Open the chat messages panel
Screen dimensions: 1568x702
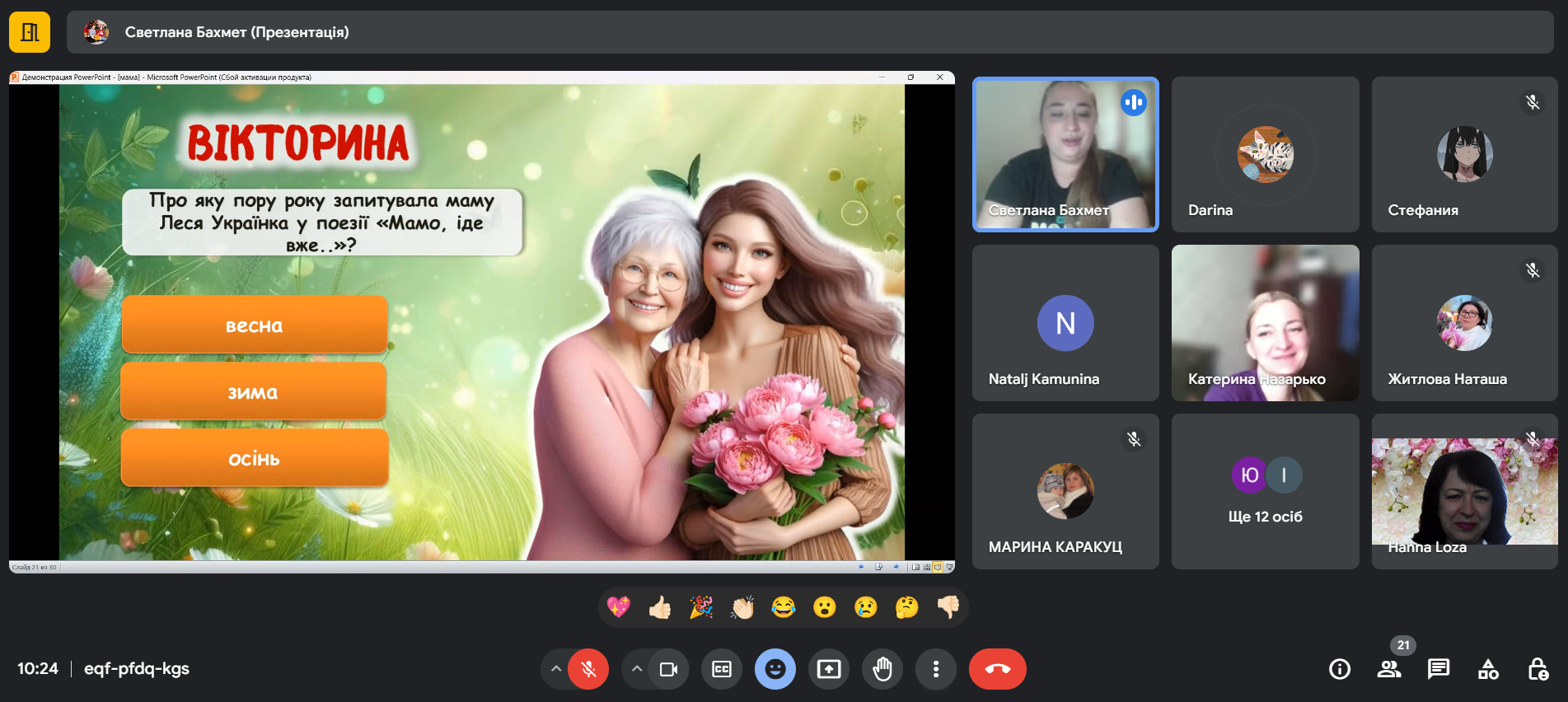point(1439,669)
